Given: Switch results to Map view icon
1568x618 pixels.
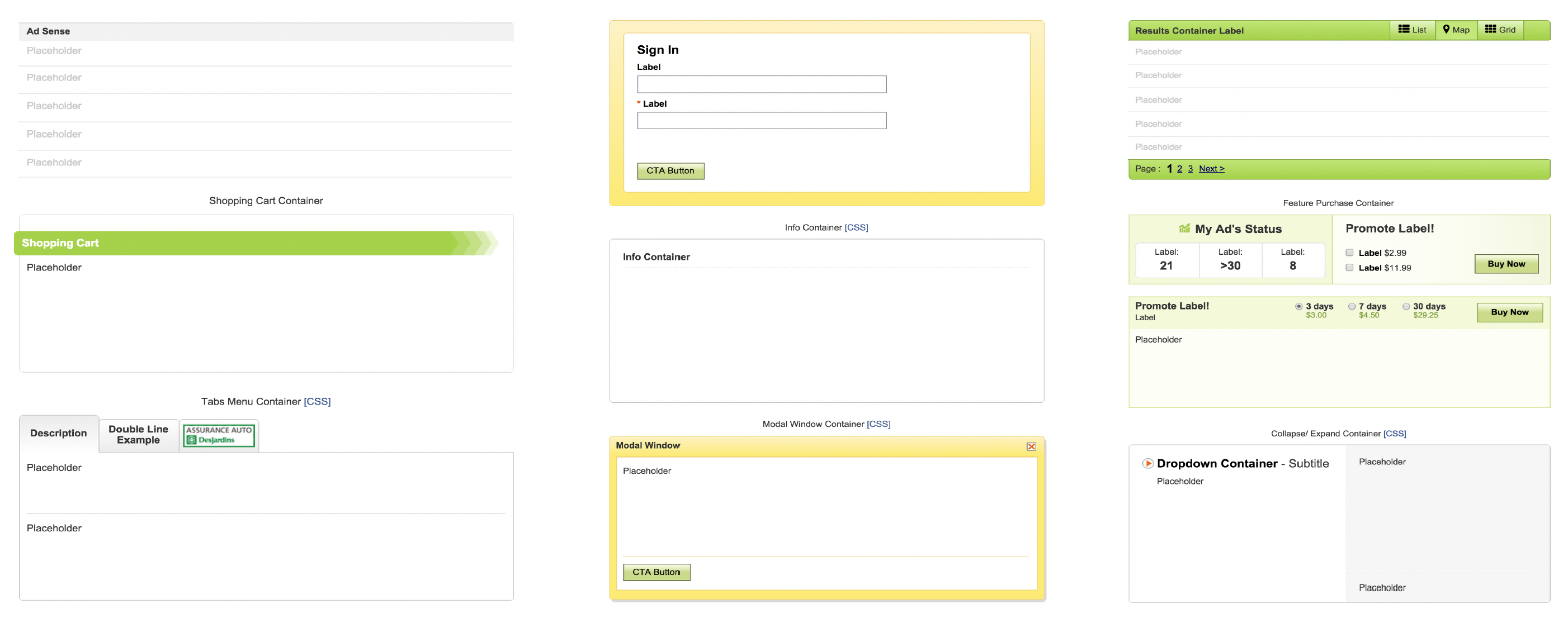Looking at the screenshot, I should click(1446, 29).
